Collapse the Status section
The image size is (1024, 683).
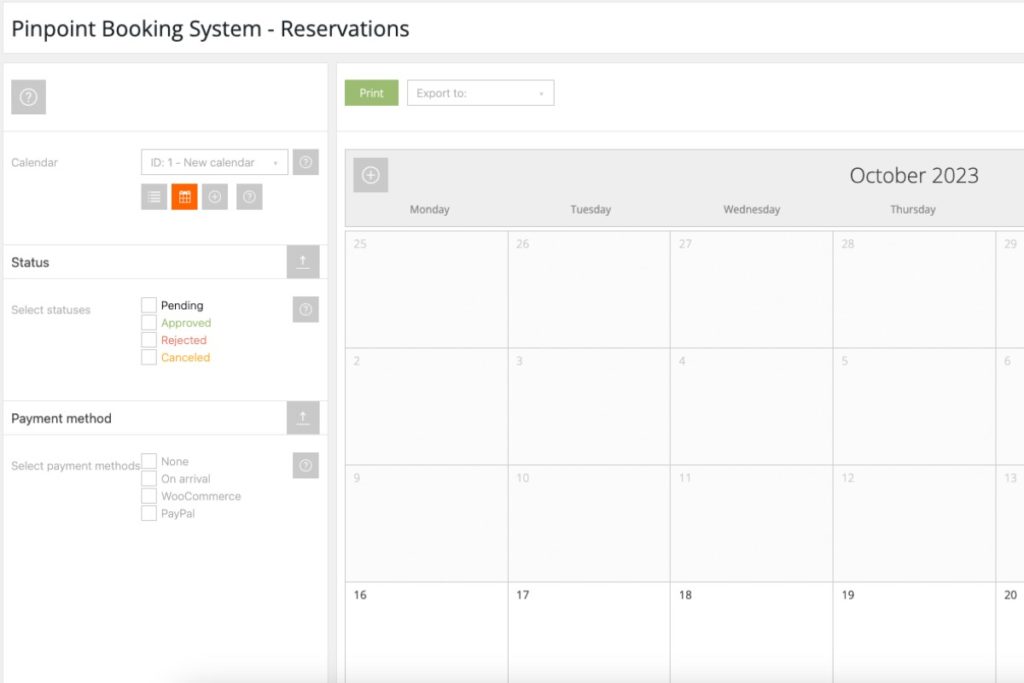click(x=303, y=262)
